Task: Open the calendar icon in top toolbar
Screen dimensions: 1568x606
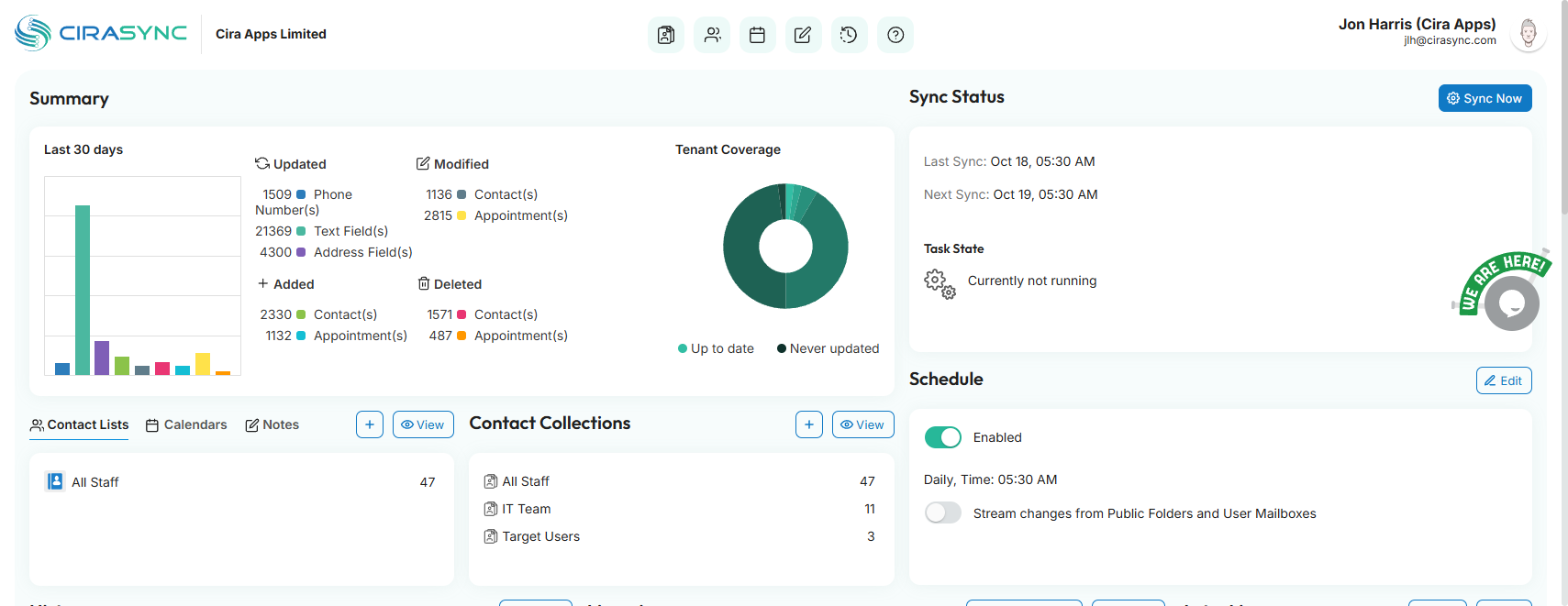Action: tap(758, 35)
